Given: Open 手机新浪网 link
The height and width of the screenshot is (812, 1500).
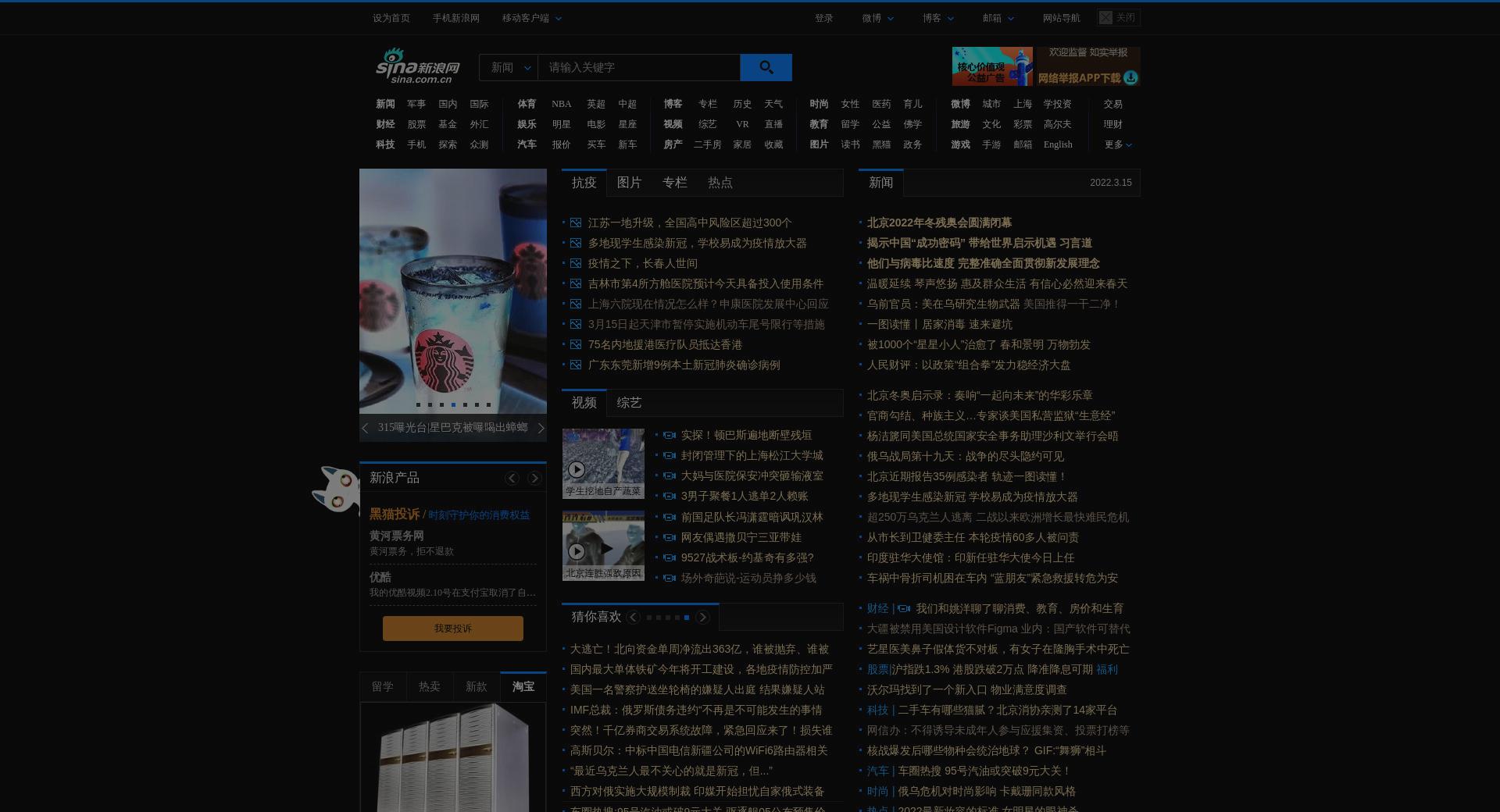Looking at the screenshot, I should [456, 18].
